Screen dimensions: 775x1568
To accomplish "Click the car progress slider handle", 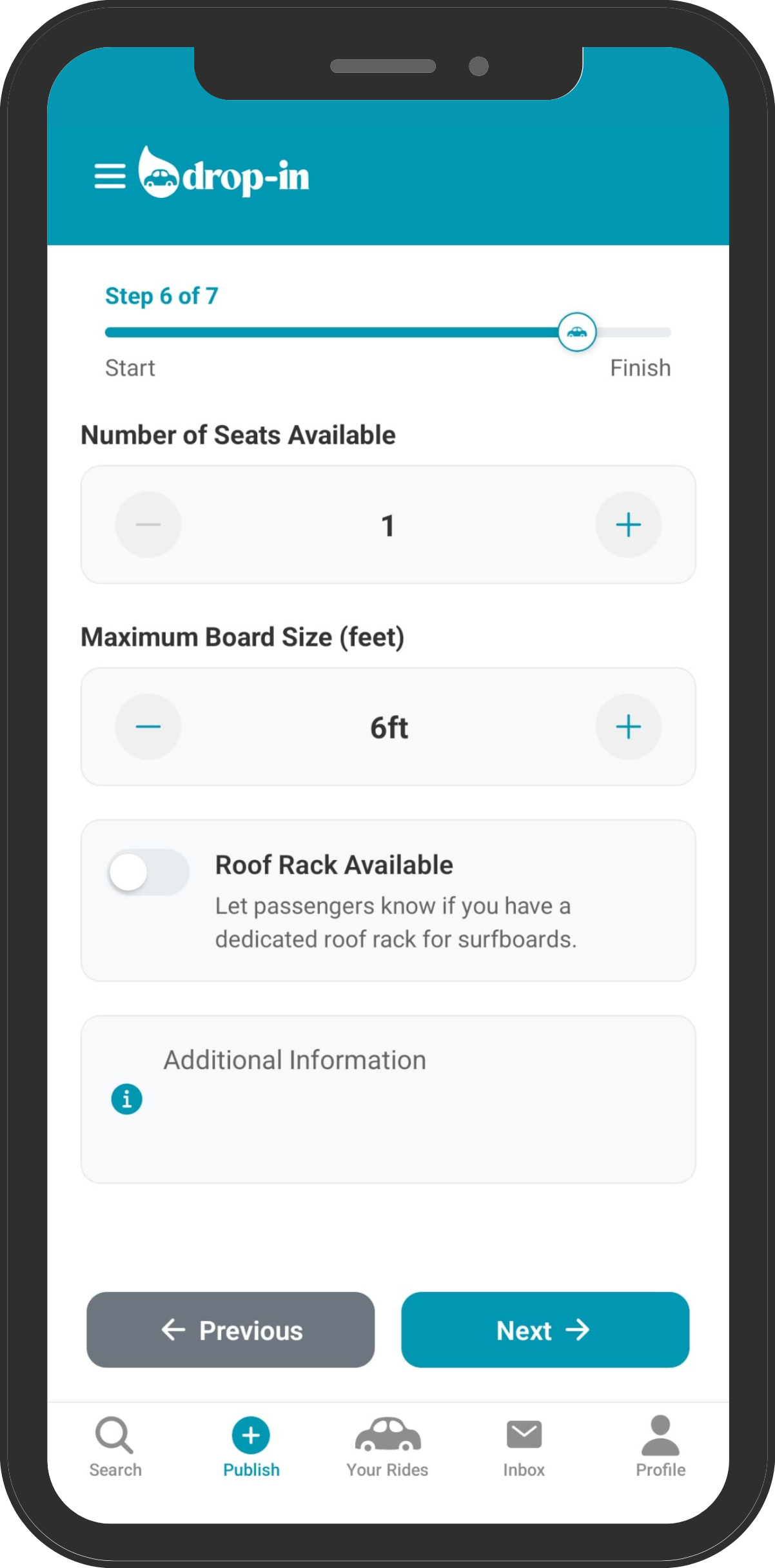I will coord(576,332).
